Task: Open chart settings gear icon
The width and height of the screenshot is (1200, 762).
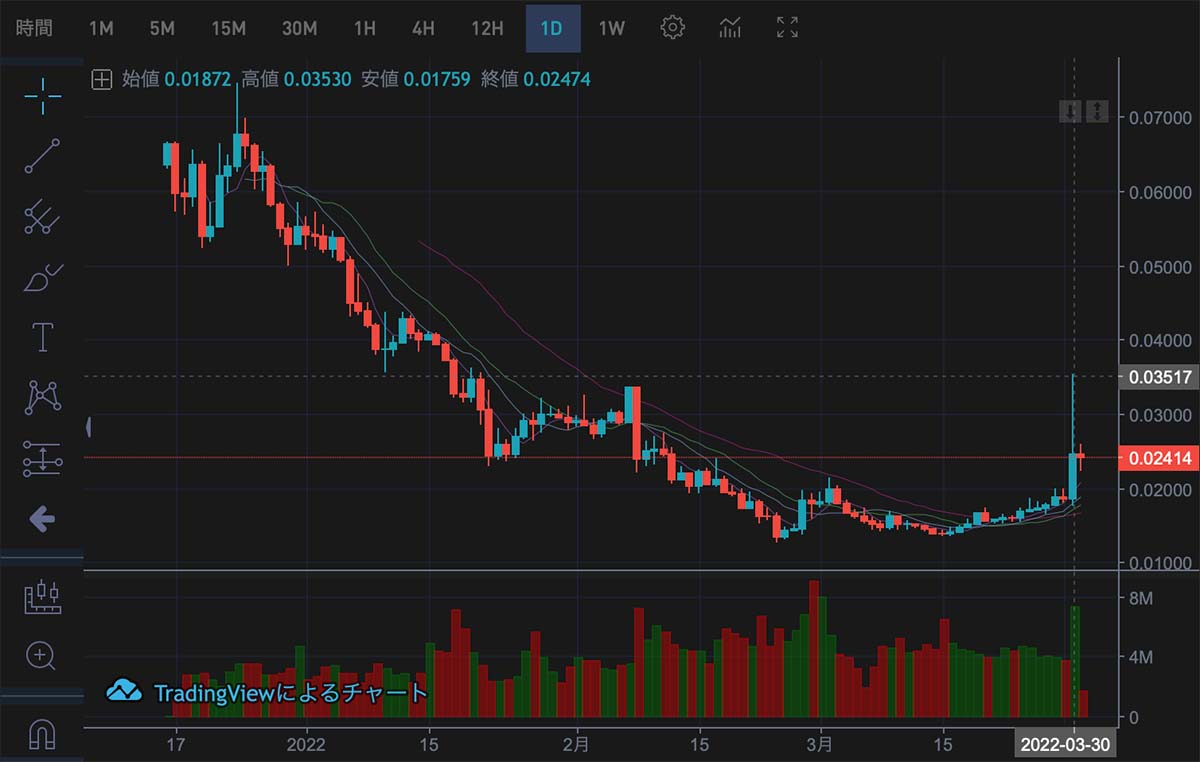Action: coord(673,27)
